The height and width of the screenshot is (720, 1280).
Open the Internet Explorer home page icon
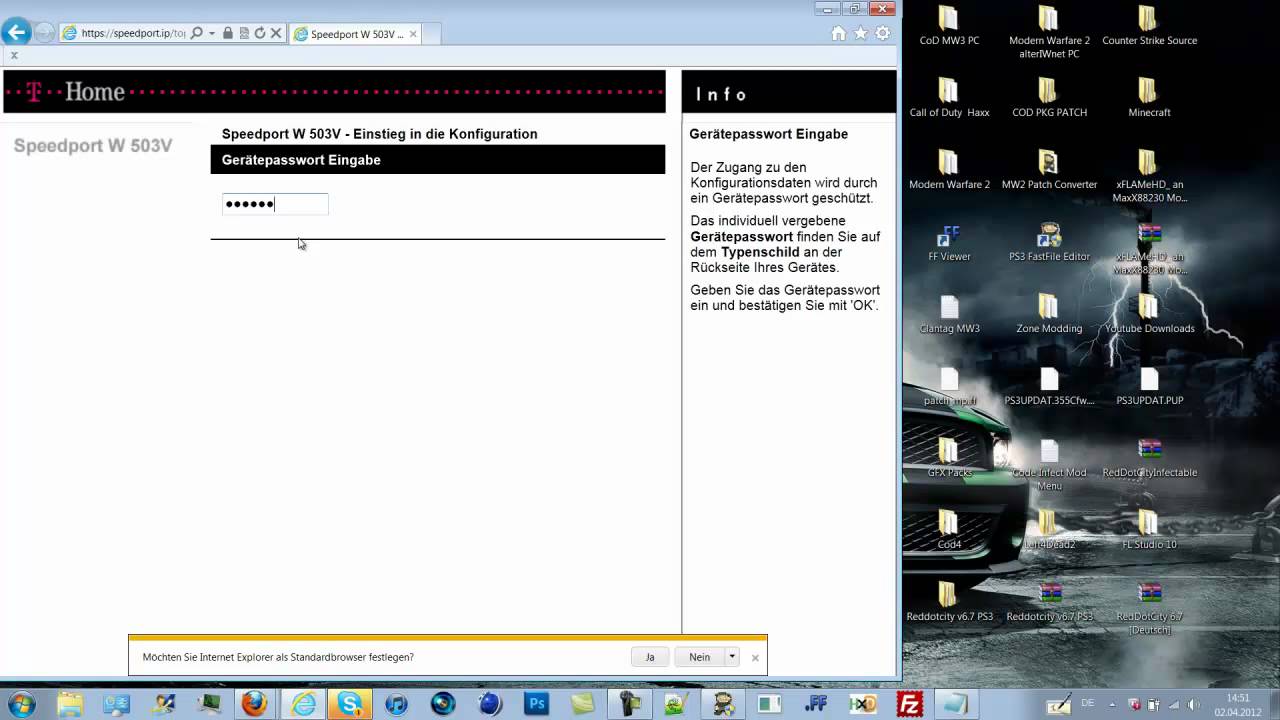click(838, 33)
